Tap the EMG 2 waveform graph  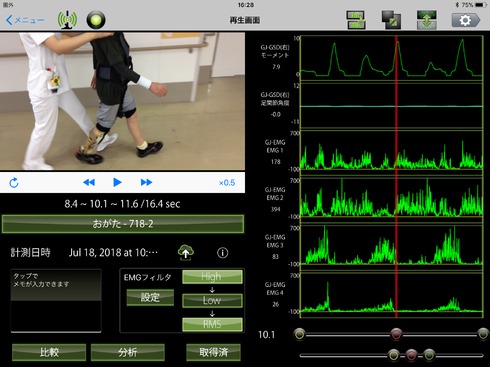tap(391, 199)
